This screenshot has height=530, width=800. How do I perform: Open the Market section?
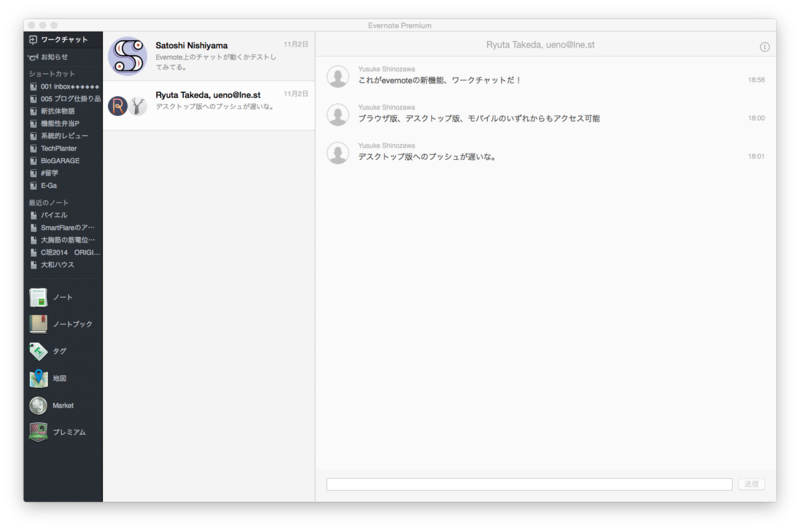click(52, 406)
